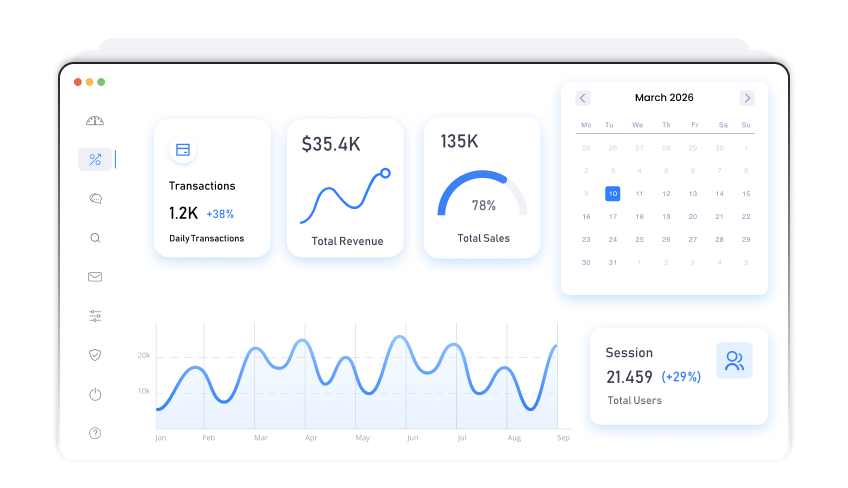
Task: Click the March 2026 calendar title
Action: pos(664,98)
